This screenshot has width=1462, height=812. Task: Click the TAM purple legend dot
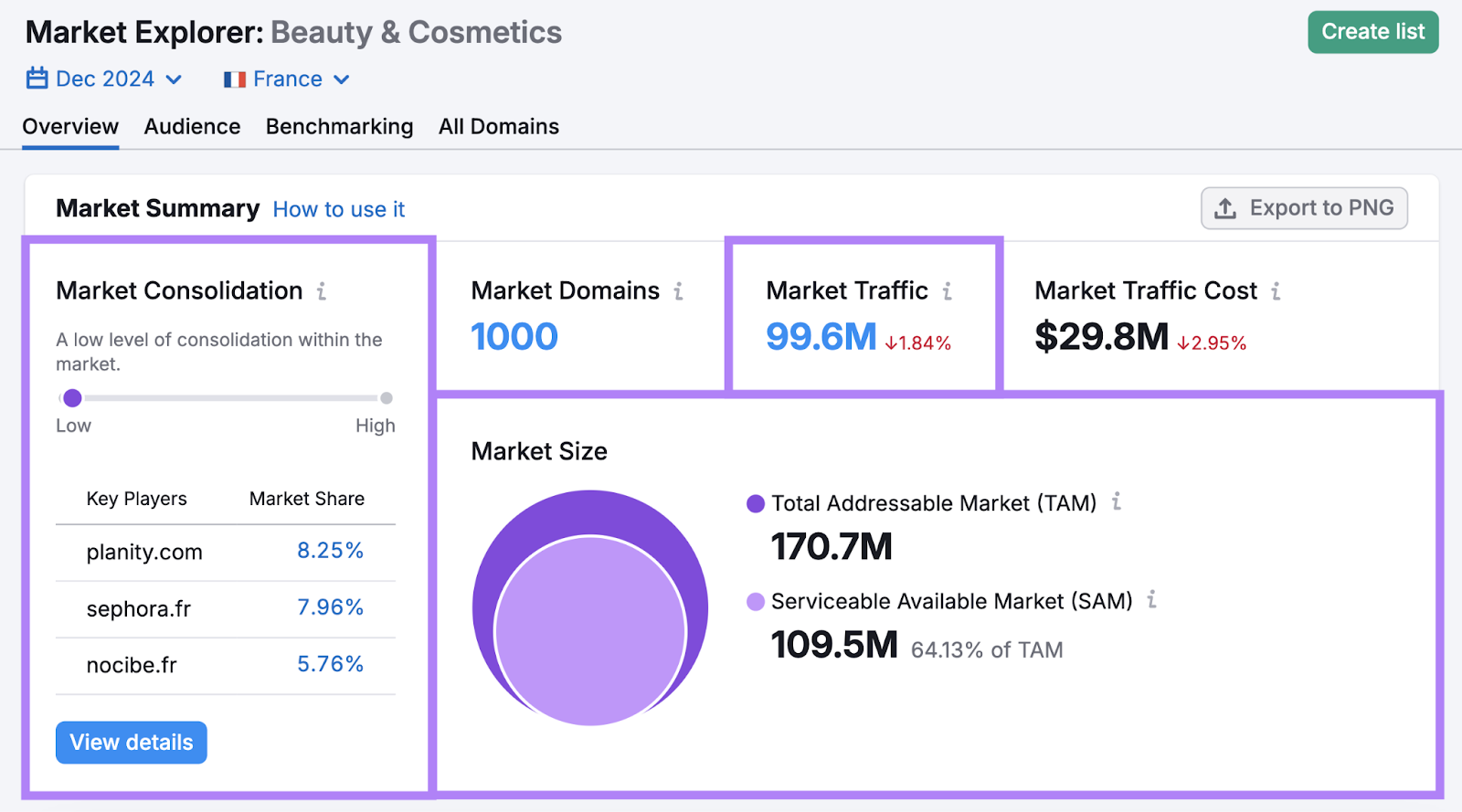tap(756, 503)
